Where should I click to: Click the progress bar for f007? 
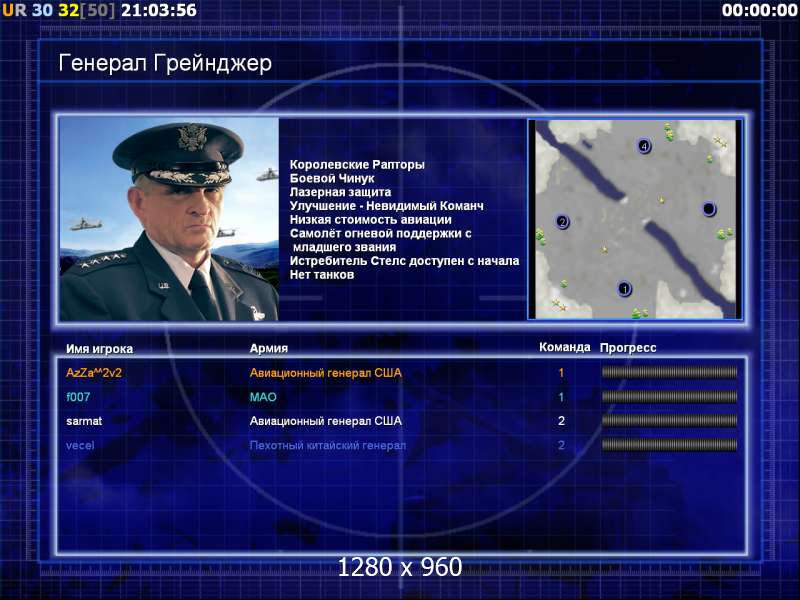(669, 396)
